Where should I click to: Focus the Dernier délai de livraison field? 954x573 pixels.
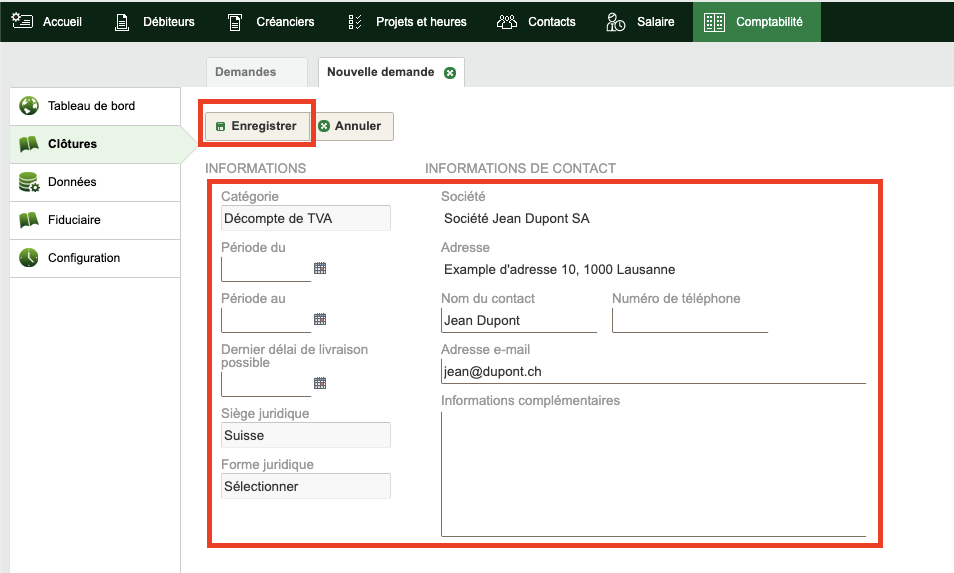click(266, 384)
